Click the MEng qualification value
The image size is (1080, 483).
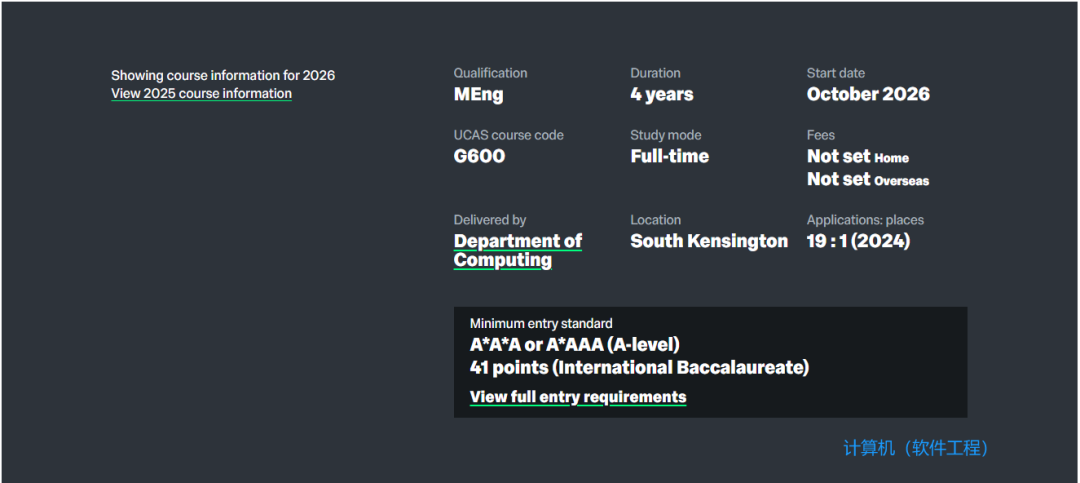coord(478,95)
